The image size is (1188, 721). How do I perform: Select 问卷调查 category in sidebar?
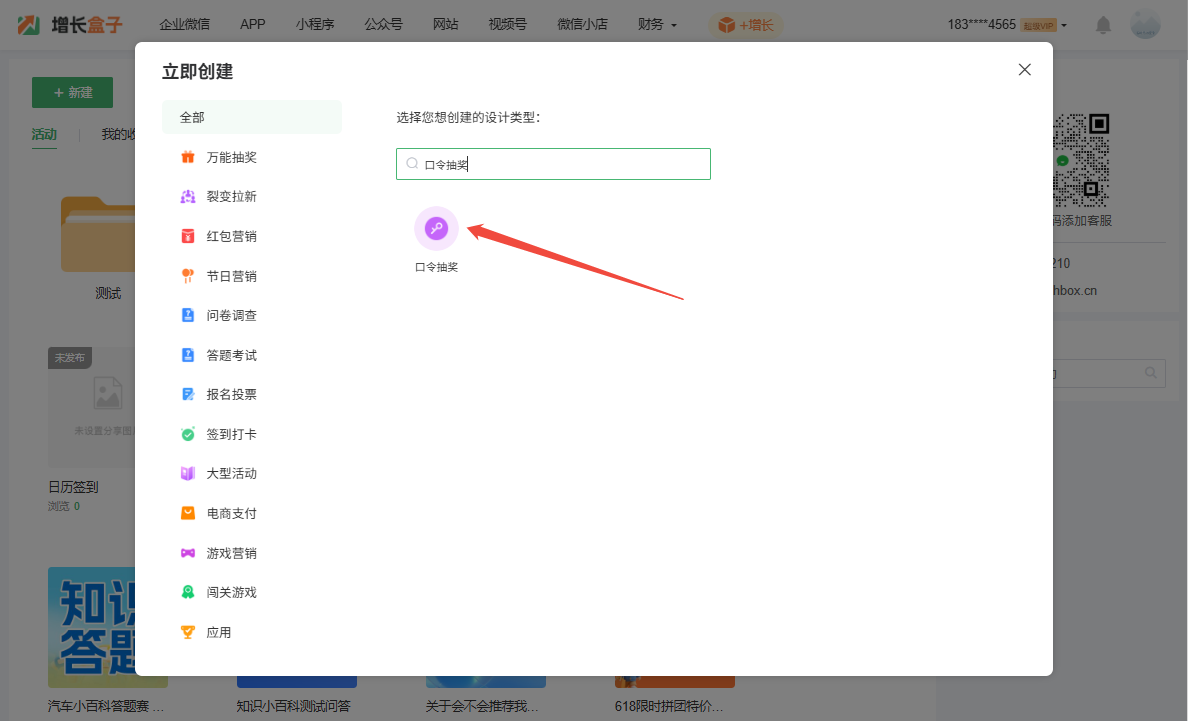click(x=231, y=315)
